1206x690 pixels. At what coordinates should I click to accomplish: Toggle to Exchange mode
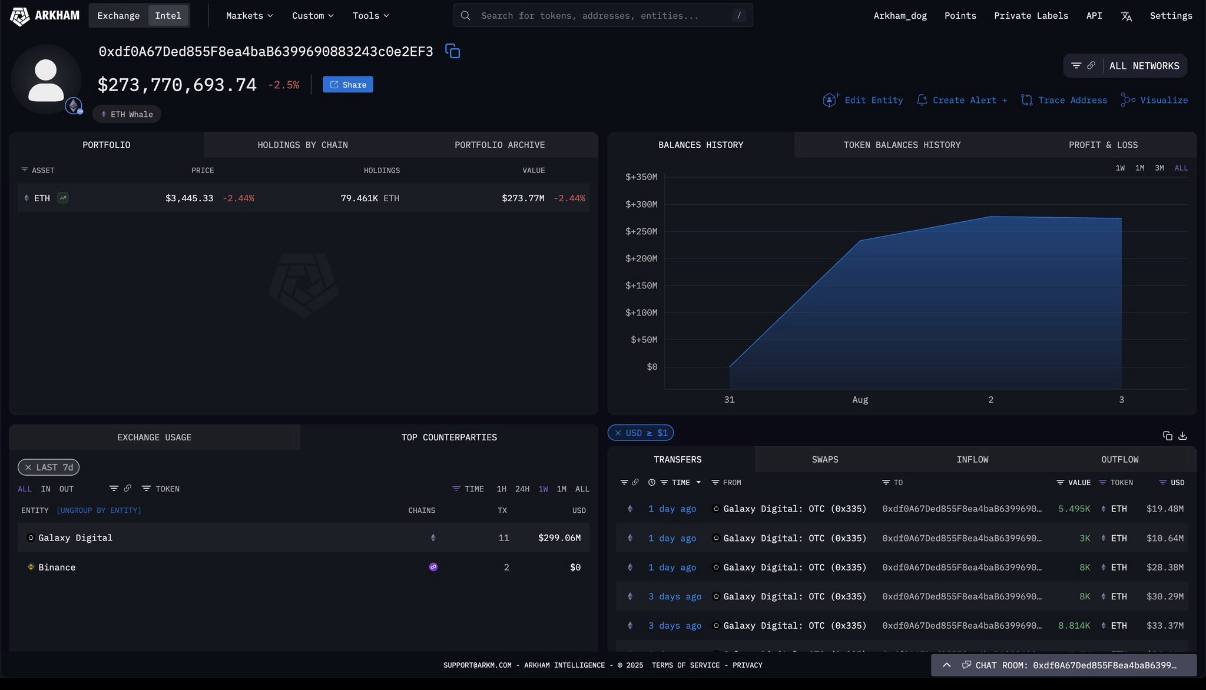pos(118,15)
